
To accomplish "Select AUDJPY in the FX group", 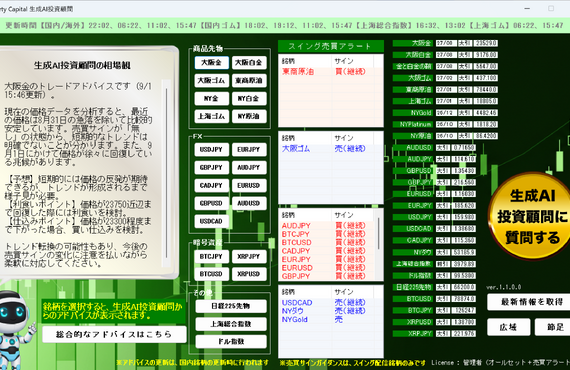I will click(x=249, y=167).
